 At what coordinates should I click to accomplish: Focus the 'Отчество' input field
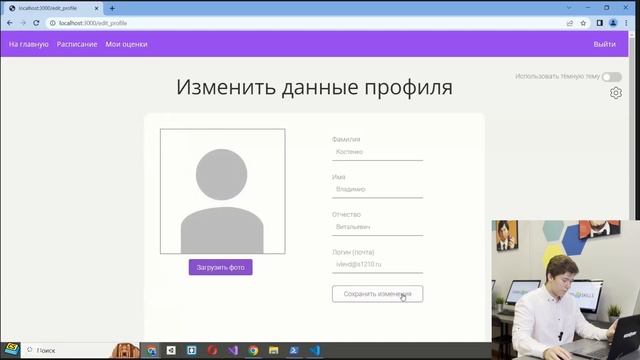click(x=378, y=227)
